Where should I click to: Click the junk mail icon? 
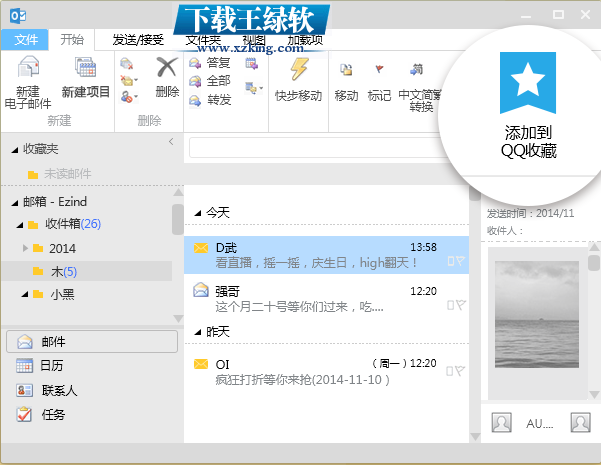point(128,97)
